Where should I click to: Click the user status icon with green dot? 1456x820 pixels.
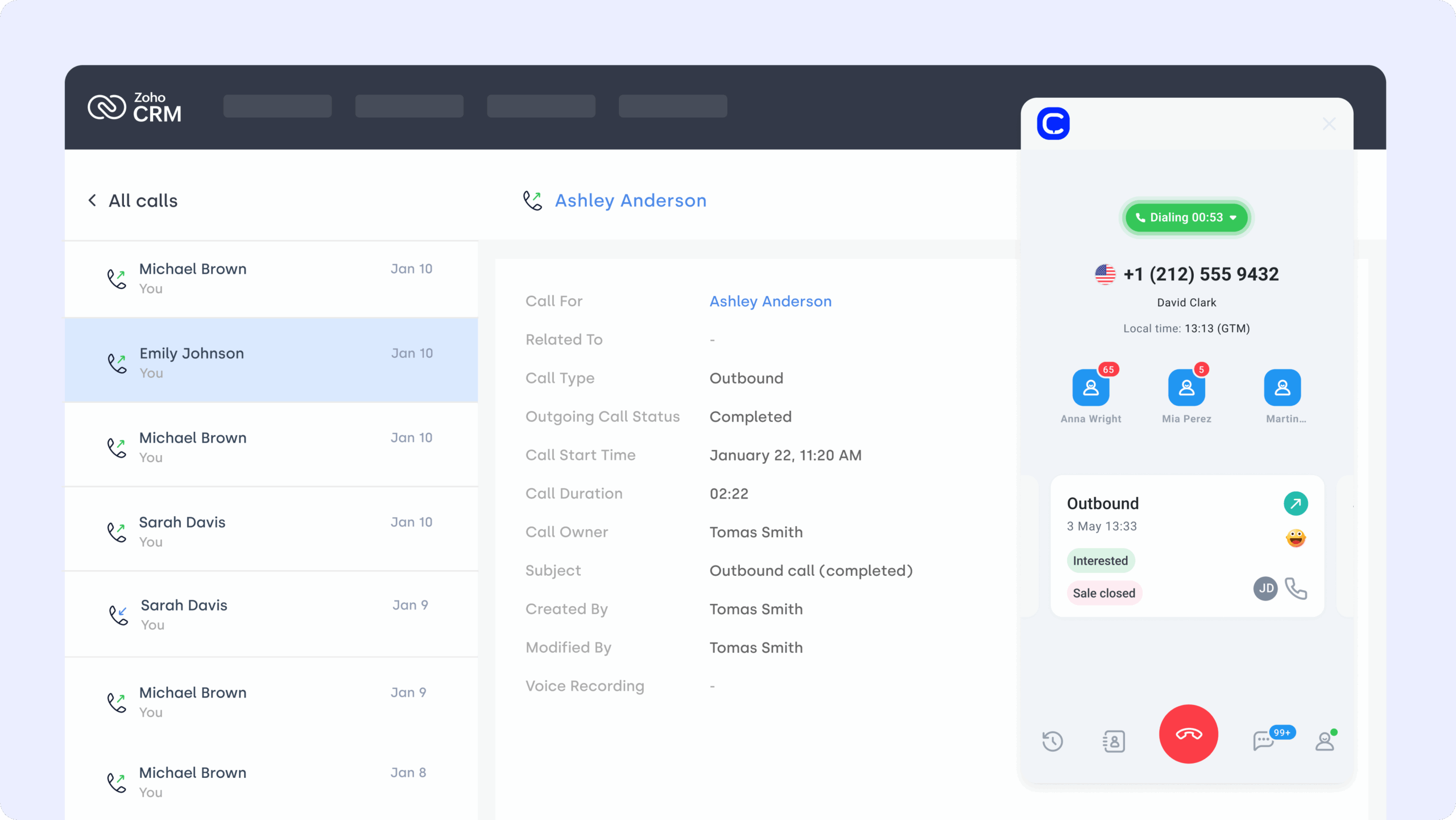point(1325,741)
